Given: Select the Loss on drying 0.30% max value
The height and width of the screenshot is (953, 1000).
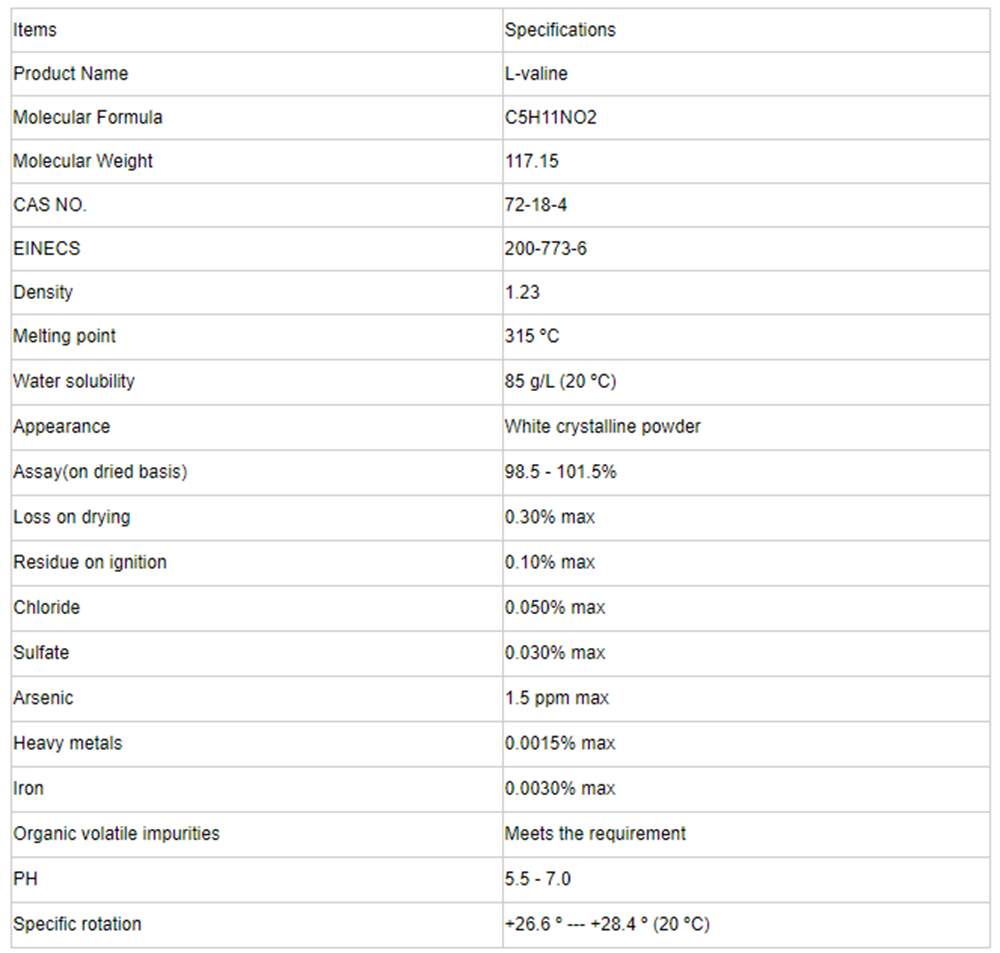Looking at the screenshot, I should (550, 517).
